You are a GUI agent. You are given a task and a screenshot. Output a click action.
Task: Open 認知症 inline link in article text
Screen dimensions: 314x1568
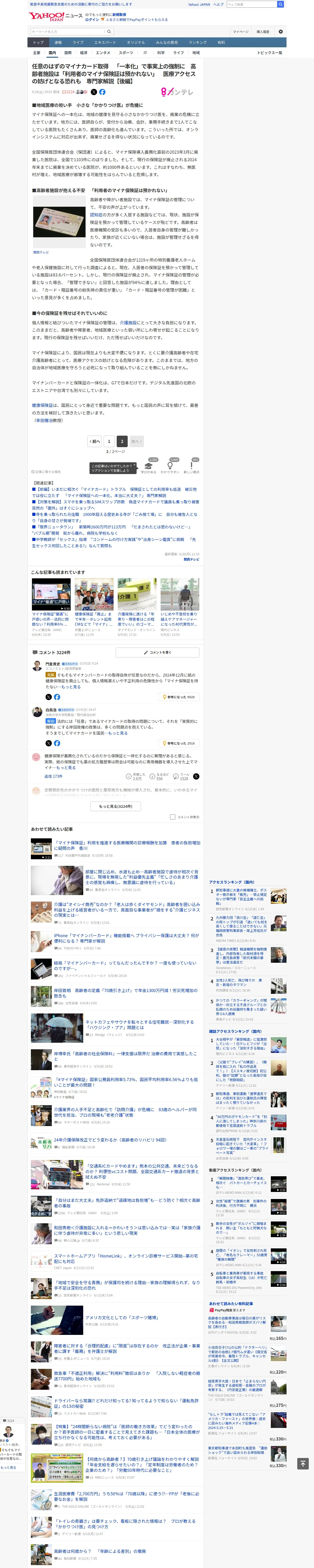click(x=96, y=214)
